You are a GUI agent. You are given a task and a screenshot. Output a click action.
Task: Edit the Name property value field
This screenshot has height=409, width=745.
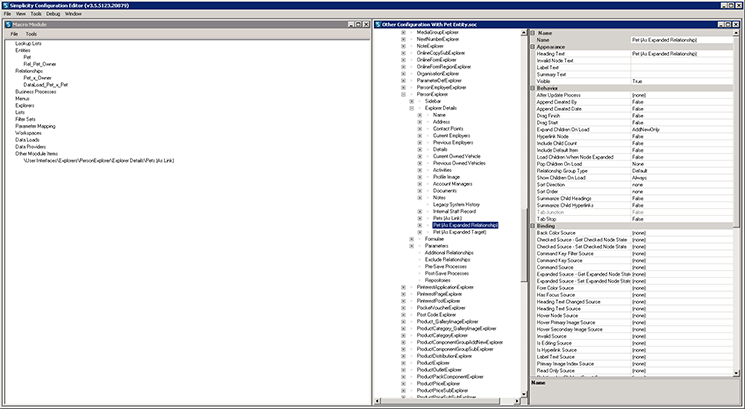tap(682, 40)
